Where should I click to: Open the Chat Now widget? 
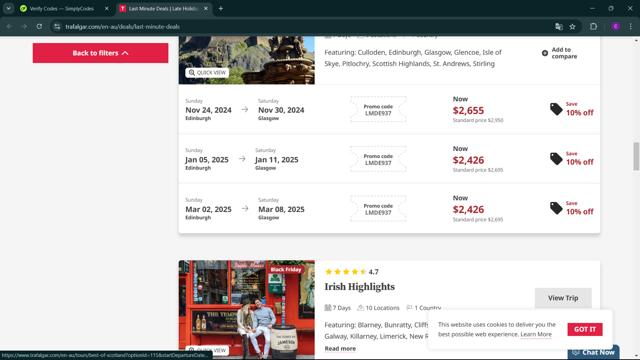click(593, 352)
